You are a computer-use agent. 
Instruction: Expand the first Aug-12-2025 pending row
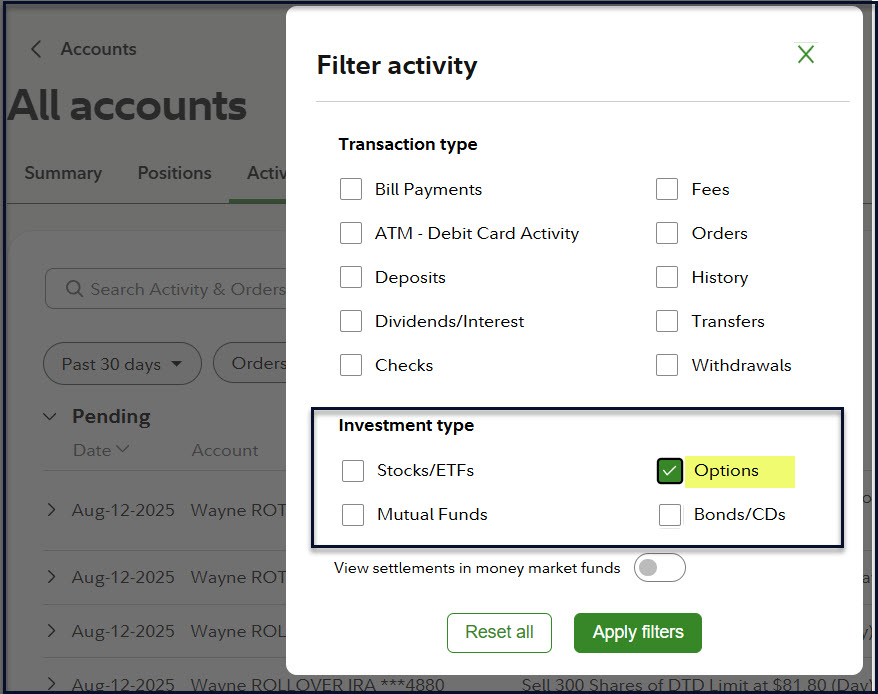[x=52, y=510]
